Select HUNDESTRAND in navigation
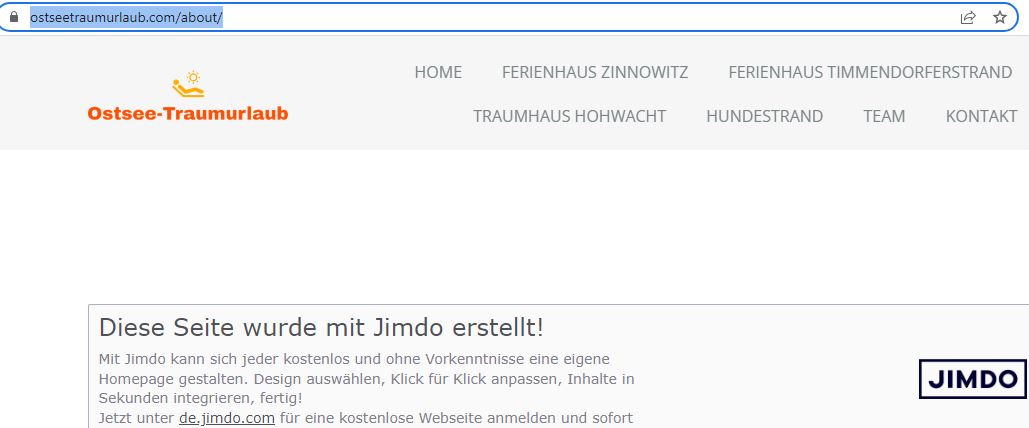This screenshot has height=428, width=1029. 765,116
